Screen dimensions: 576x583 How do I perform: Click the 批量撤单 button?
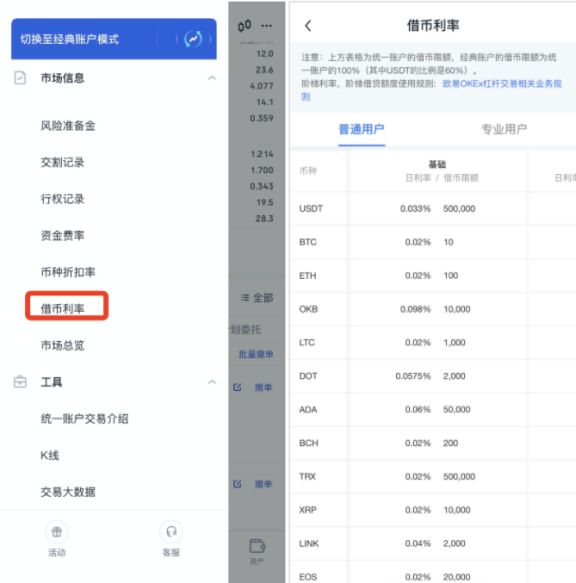[256, 354]
